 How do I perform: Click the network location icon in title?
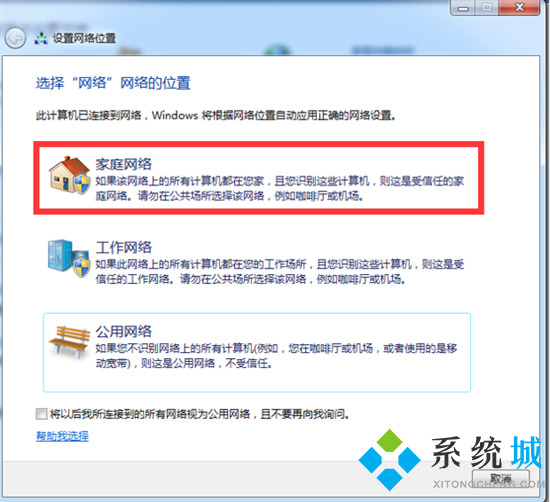point(41,39)
